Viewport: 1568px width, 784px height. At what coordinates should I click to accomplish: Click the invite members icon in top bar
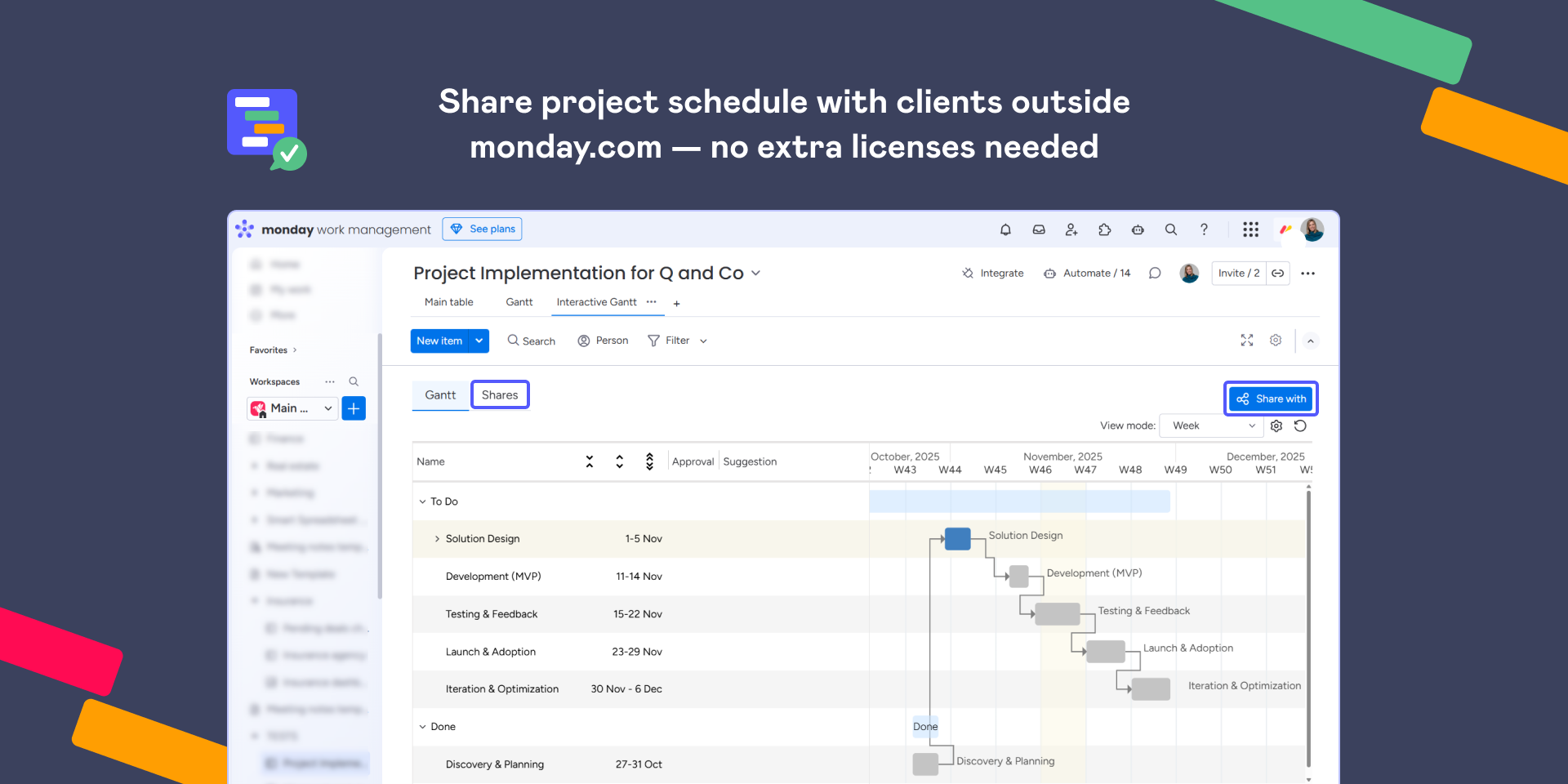tap(1071, 229)
